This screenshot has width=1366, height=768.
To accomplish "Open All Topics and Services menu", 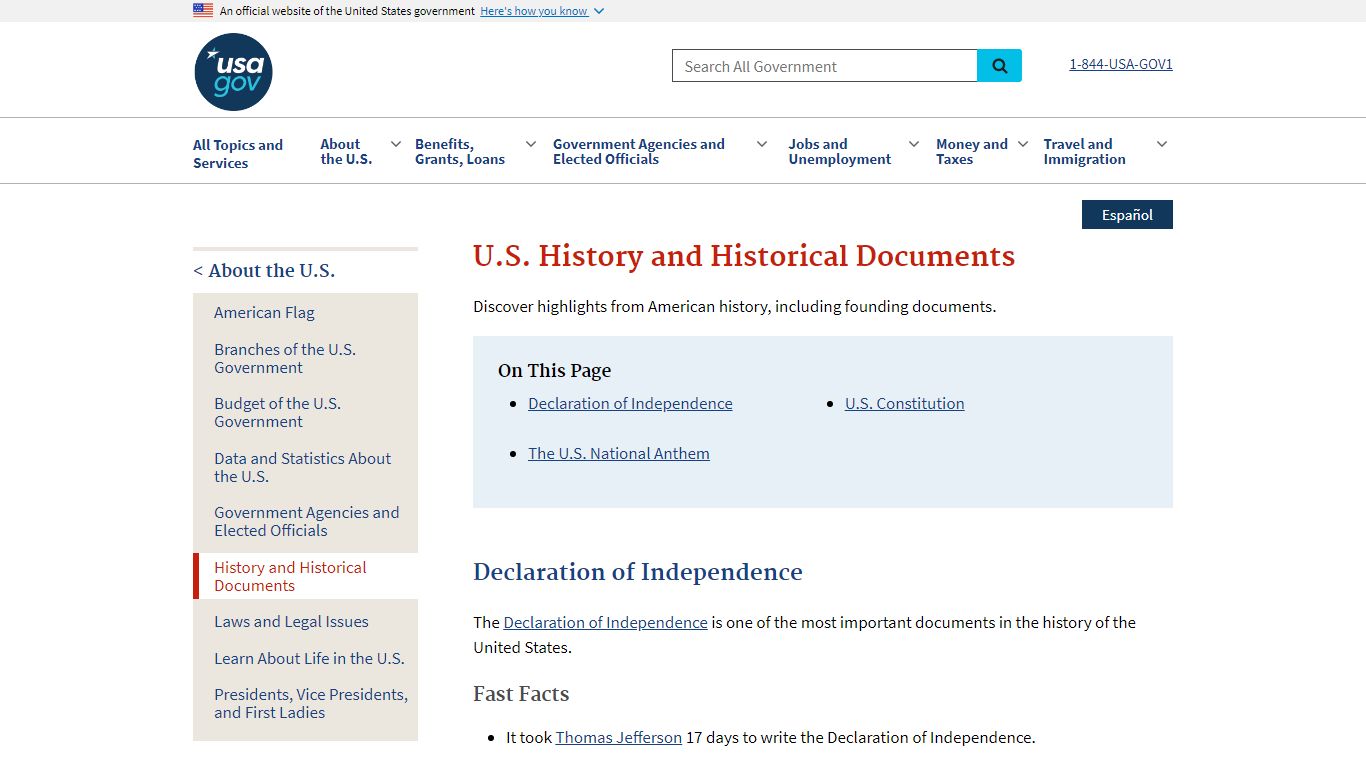I will tap(238, 153).
